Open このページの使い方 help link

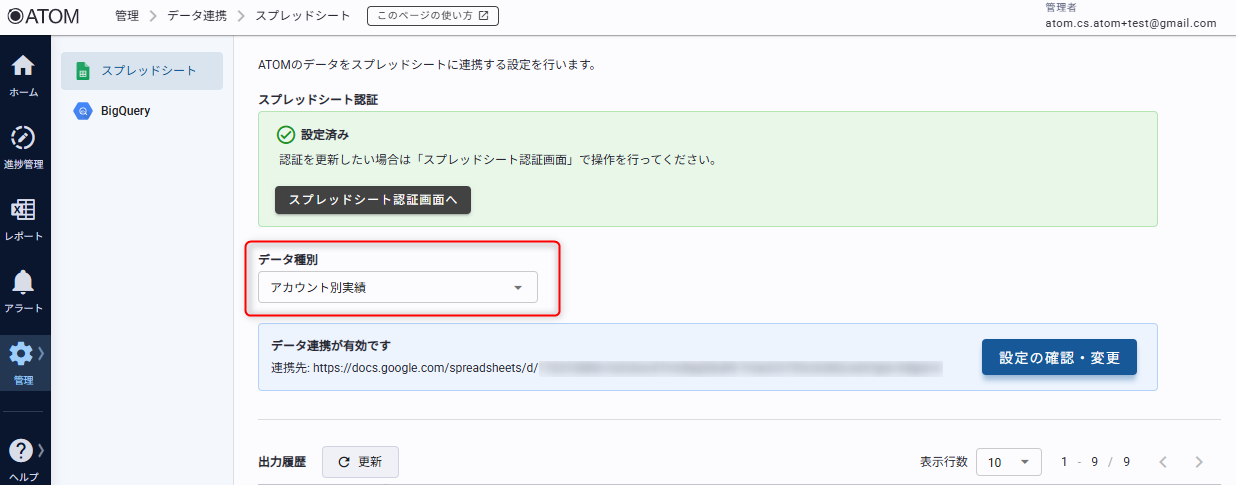pos(432,16)
